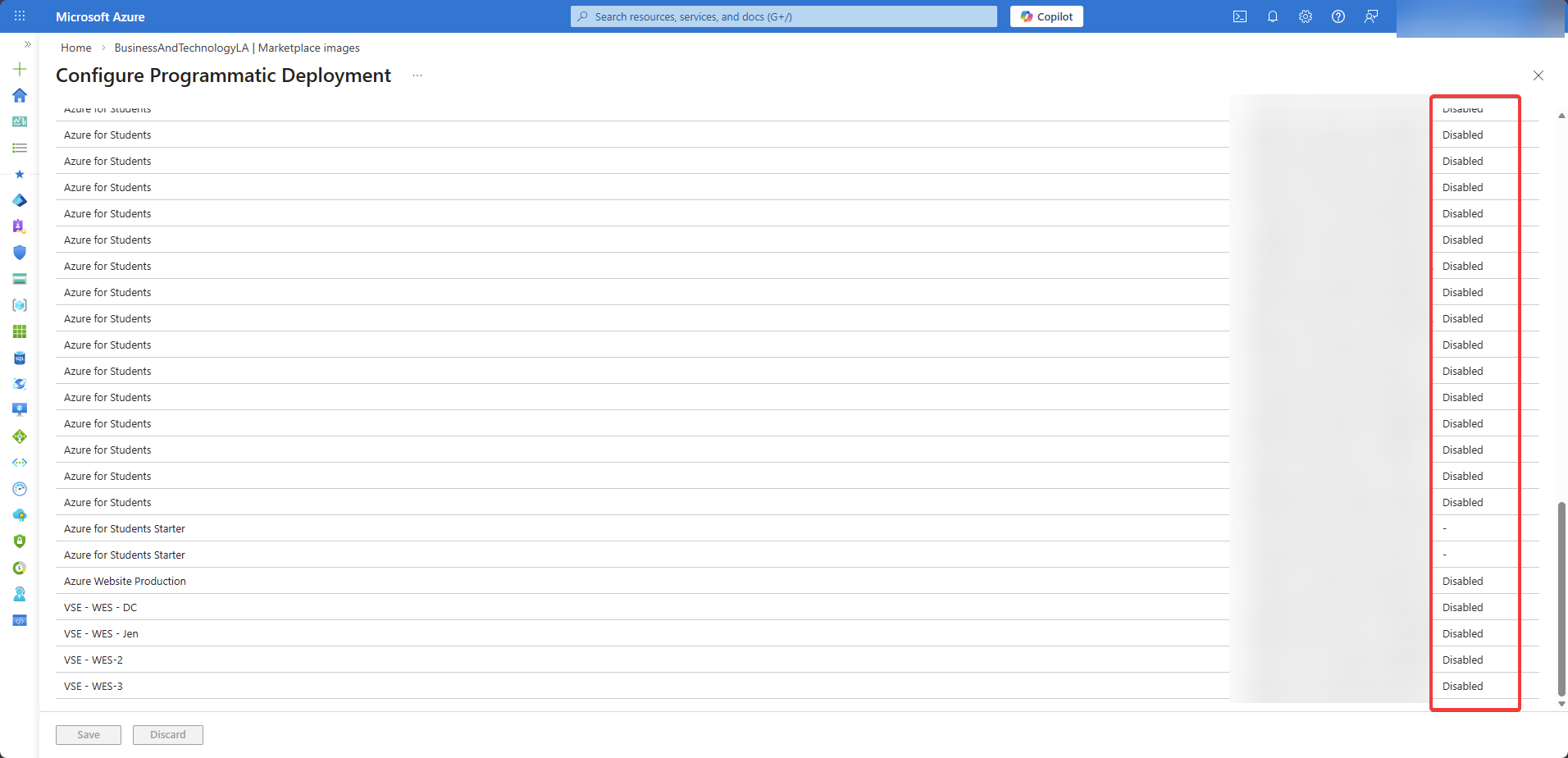This screenshot has width=1568, height=758.
Task: Click the Discard button
Action: pyautogui.click(x=168, y=735)
